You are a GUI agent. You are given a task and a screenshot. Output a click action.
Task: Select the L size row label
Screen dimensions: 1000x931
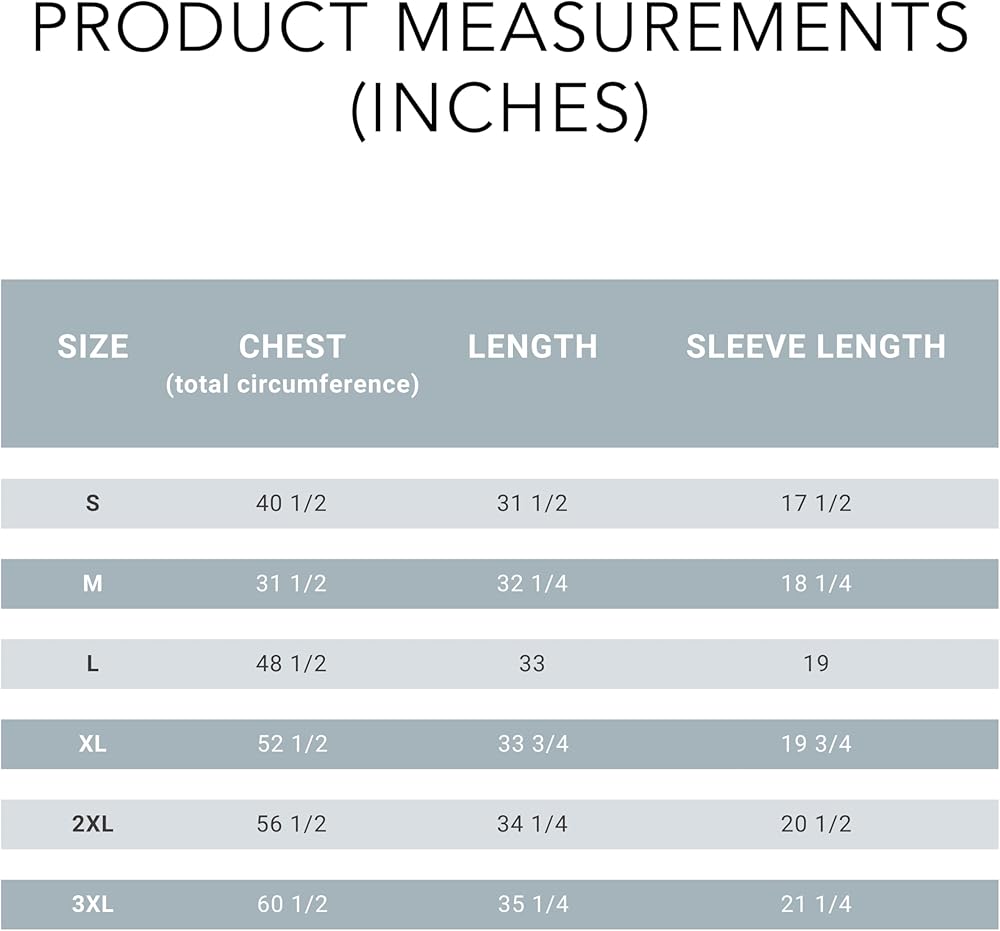[x=93, y=663]
